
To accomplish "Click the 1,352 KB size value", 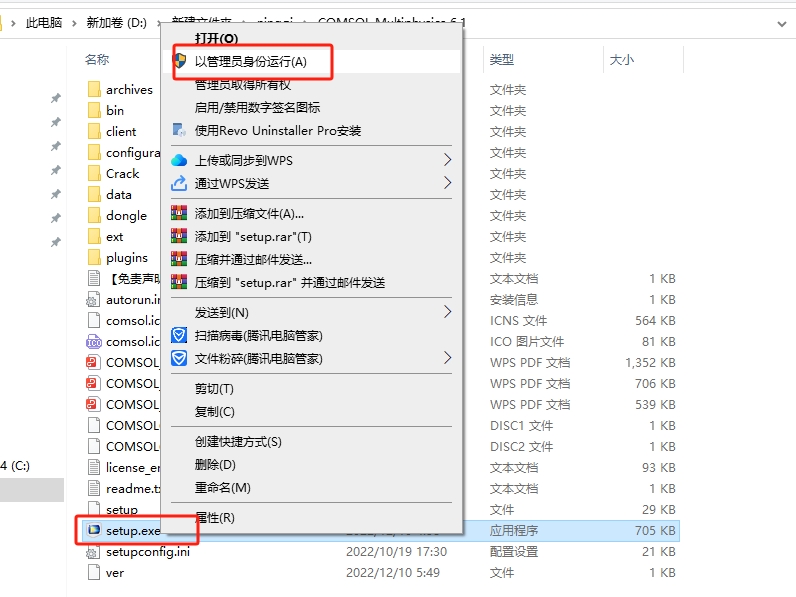I will [650, 362].
